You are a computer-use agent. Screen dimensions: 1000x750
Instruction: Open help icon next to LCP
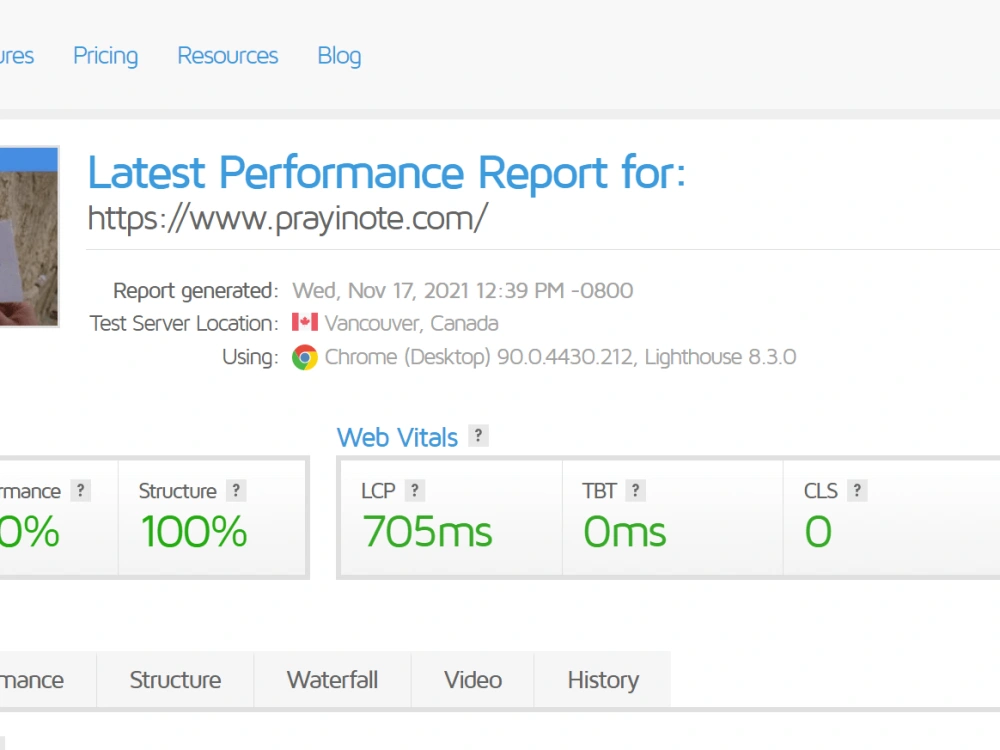click(415, 490)
